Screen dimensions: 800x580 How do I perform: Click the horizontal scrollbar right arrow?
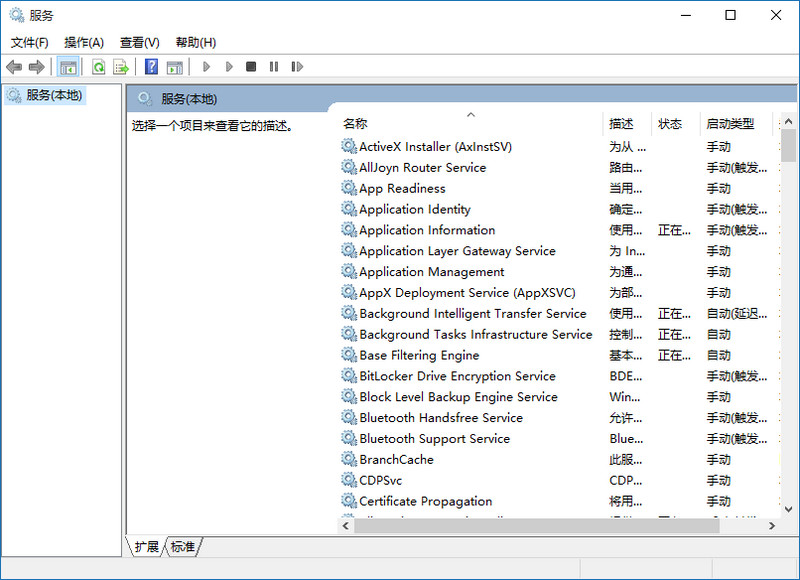point(772,524)
